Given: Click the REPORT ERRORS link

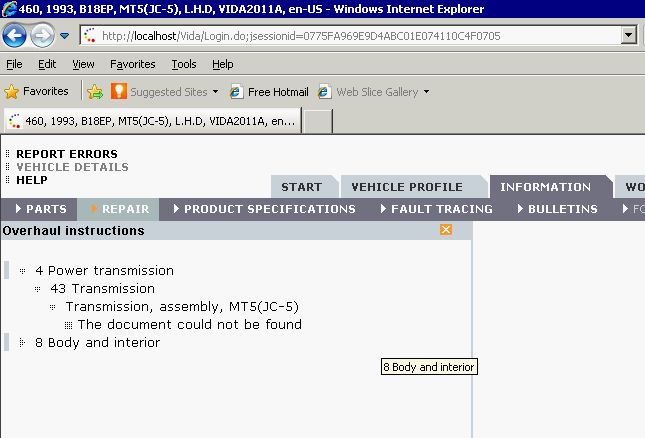Looking at the screenshot, I should 67,154.
